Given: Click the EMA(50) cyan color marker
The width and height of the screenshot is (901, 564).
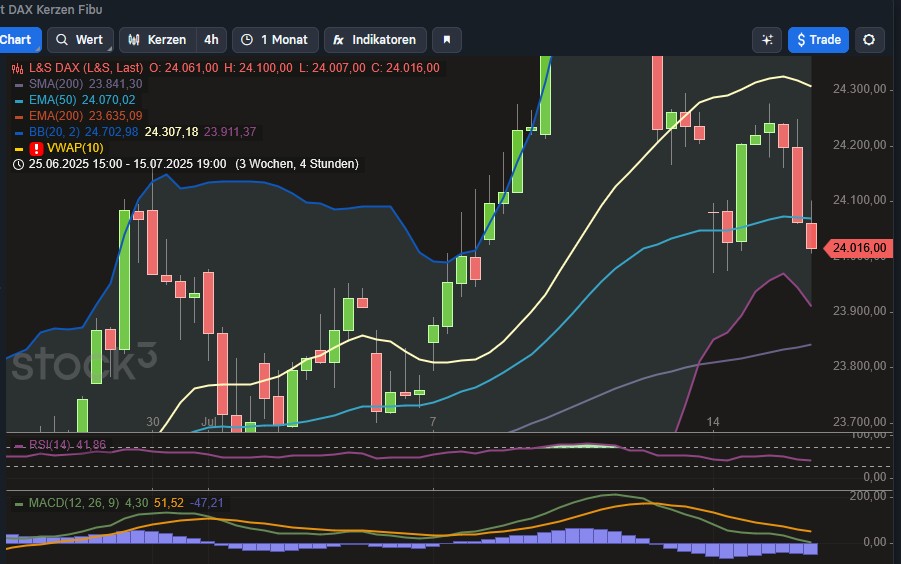Looking at the screenshot, I should pos(18,101).
